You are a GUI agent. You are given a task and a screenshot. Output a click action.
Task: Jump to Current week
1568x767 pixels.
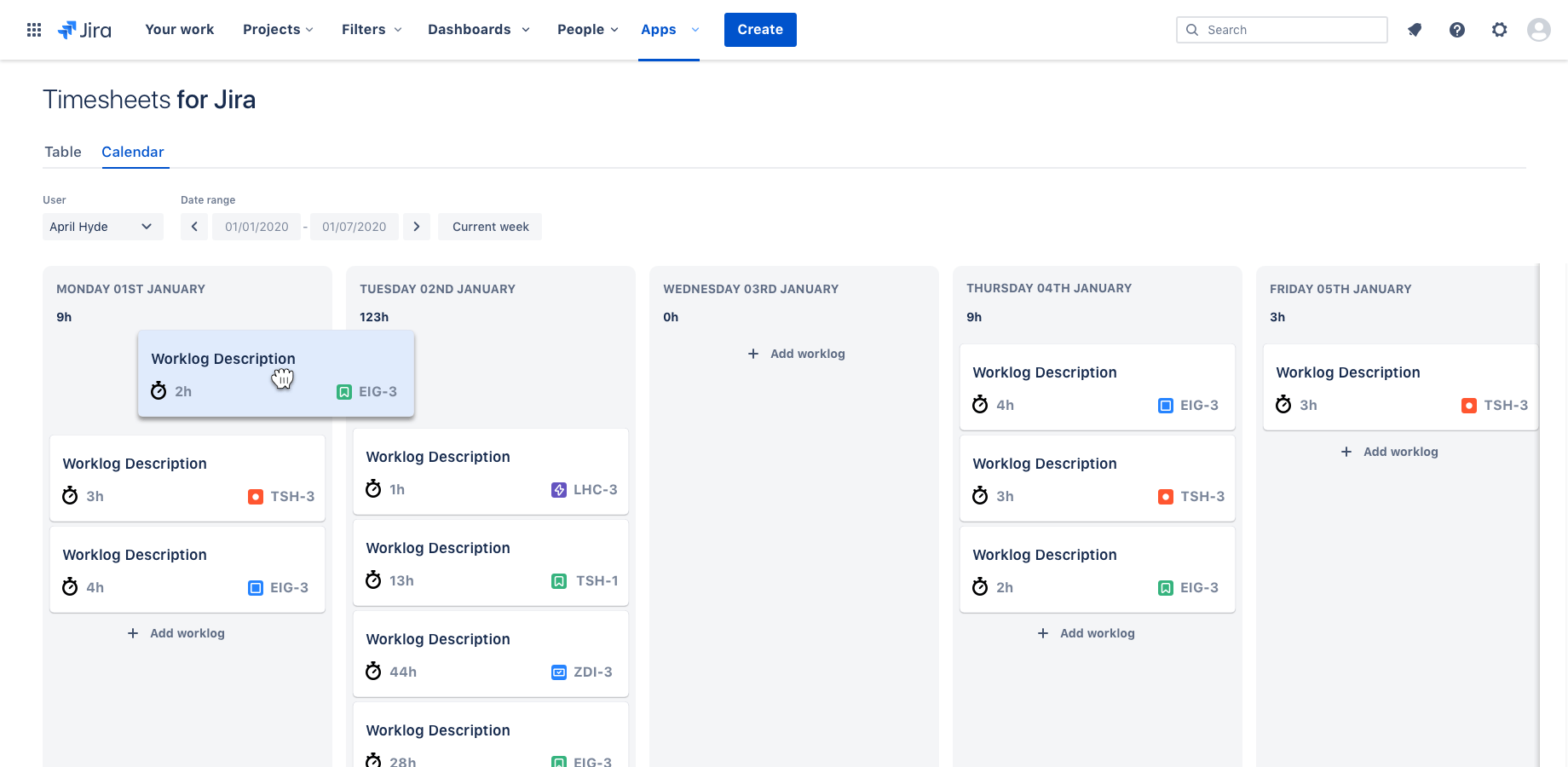pos(490,227)
